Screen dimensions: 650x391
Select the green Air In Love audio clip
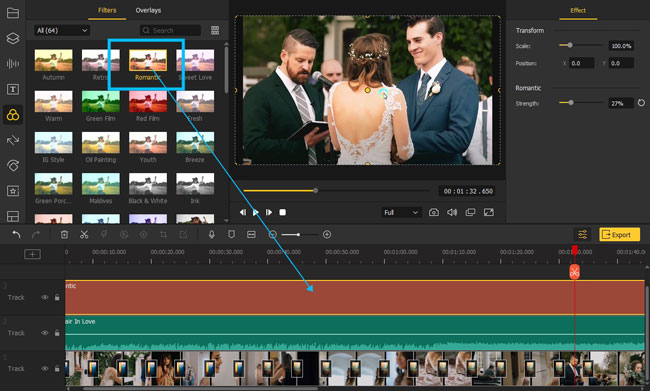click(355, 333)
